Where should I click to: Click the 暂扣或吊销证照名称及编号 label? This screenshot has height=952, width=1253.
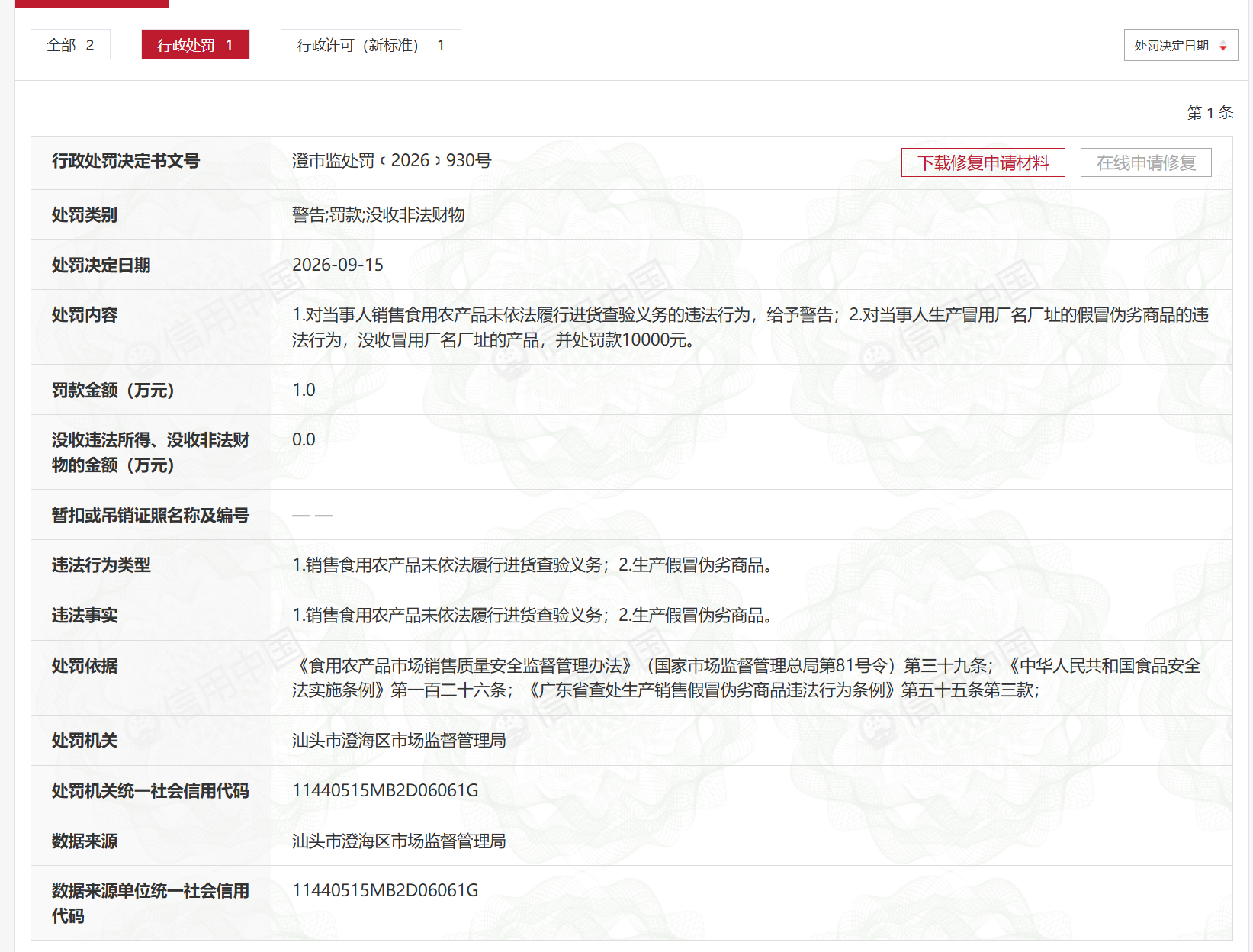(x=150, y=516)
